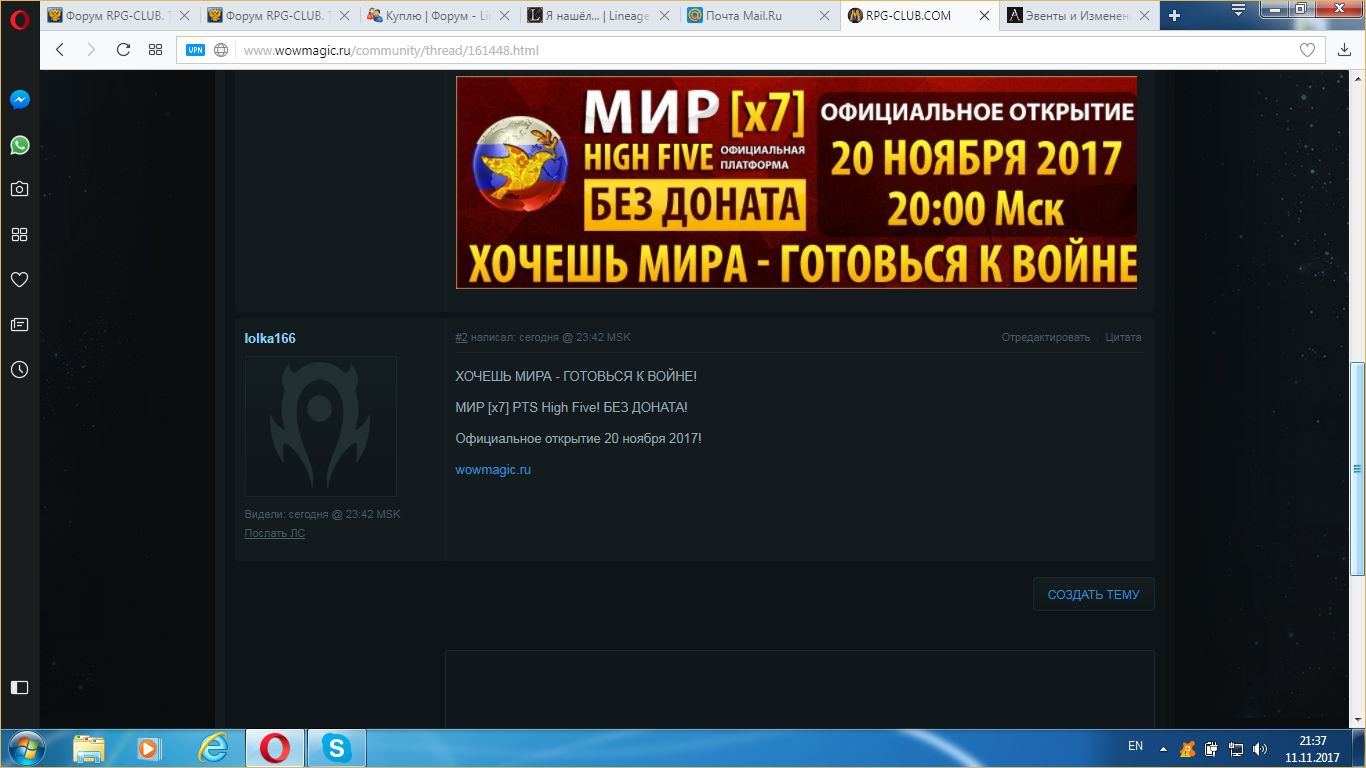This screenshot has width=1366, height=768.
Task: Click the page vertical scrollbar thumb
Action: pos(1357,468)
